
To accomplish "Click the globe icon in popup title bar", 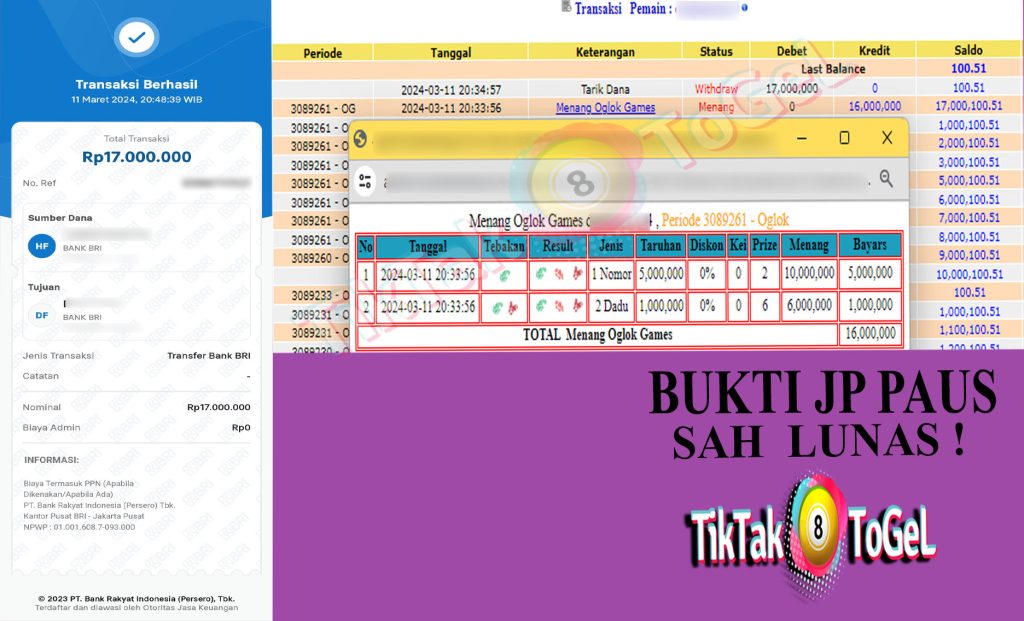I will click(361, 139).
